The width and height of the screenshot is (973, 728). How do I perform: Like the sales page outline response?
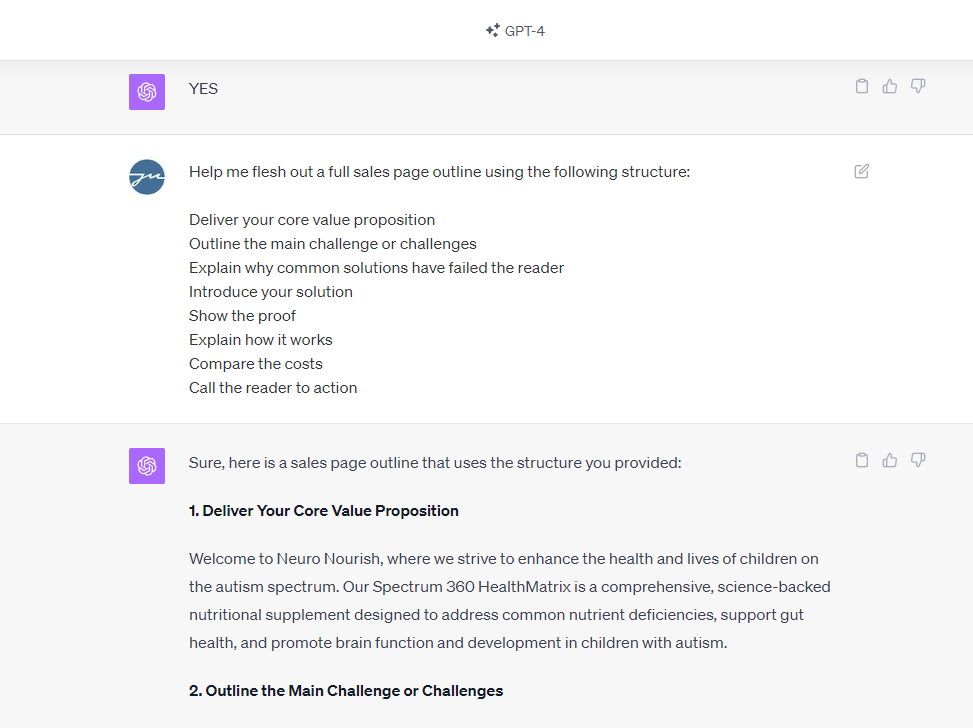tap(890, 460)
